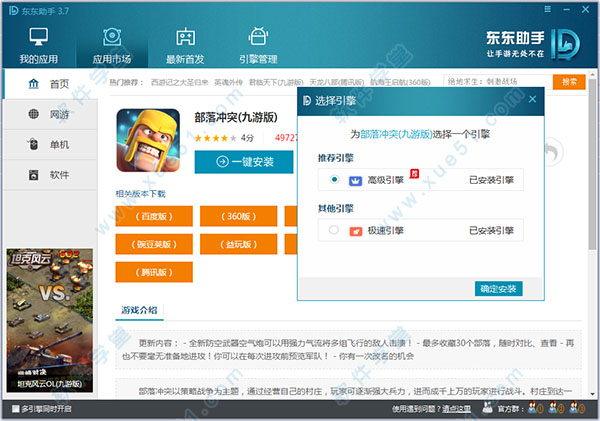
Task: Open the 最新首发 tab
Action: [185, 46]
